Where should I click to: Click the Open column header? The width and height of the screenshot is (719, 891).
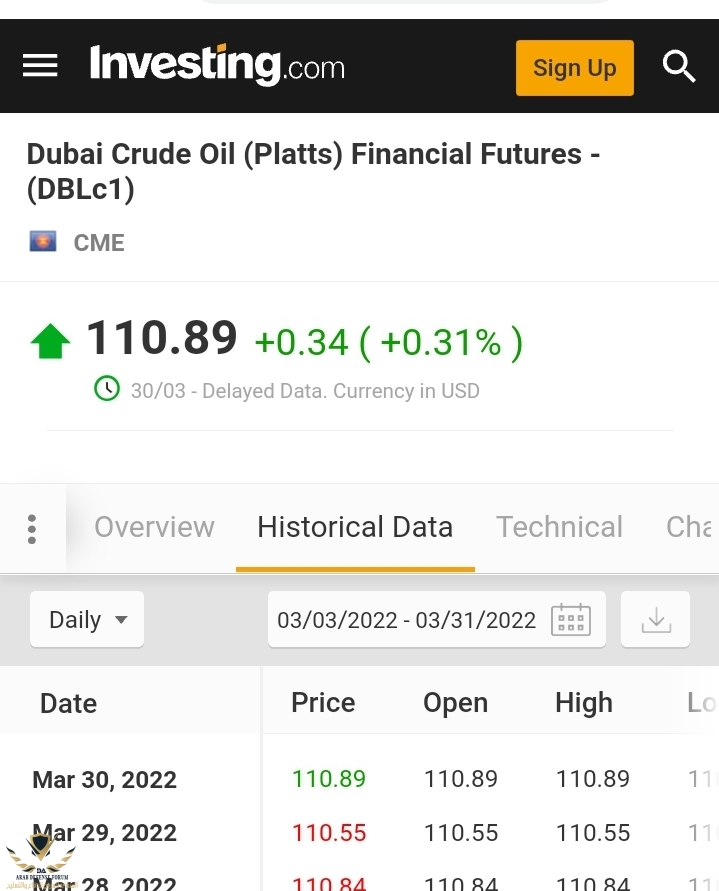point(455,702)
